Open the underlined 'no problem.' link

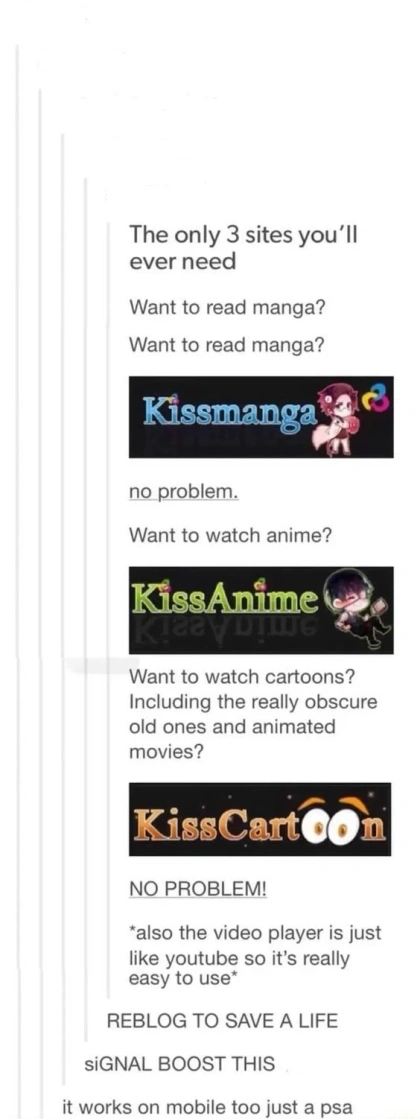tap(183, 492)
